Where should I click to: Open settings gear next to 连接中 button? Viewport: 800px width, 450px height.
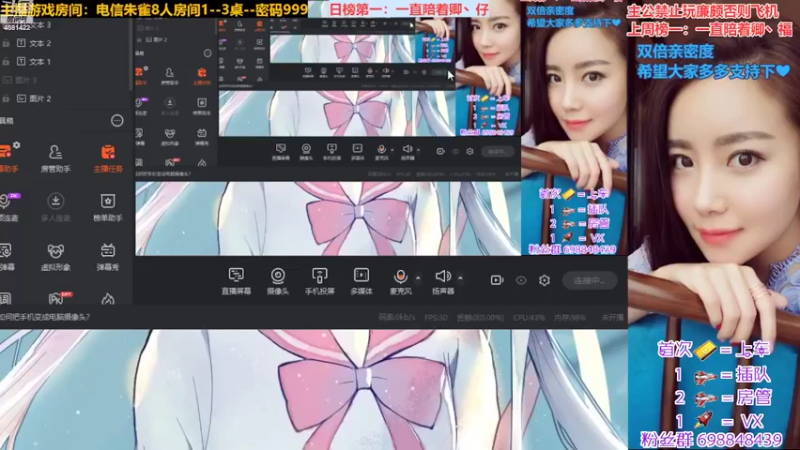tap(544, 280)
